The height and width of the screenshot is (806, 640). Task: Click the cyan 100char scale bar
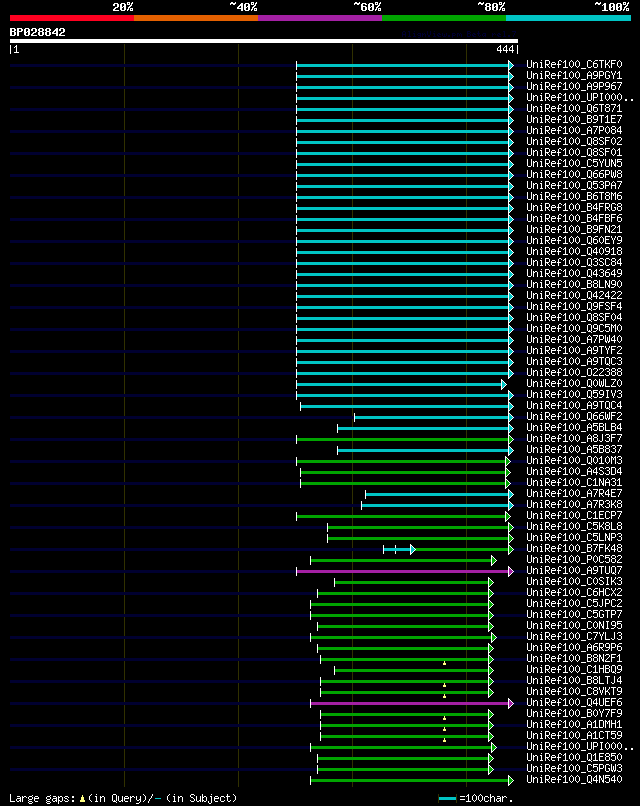447,799
